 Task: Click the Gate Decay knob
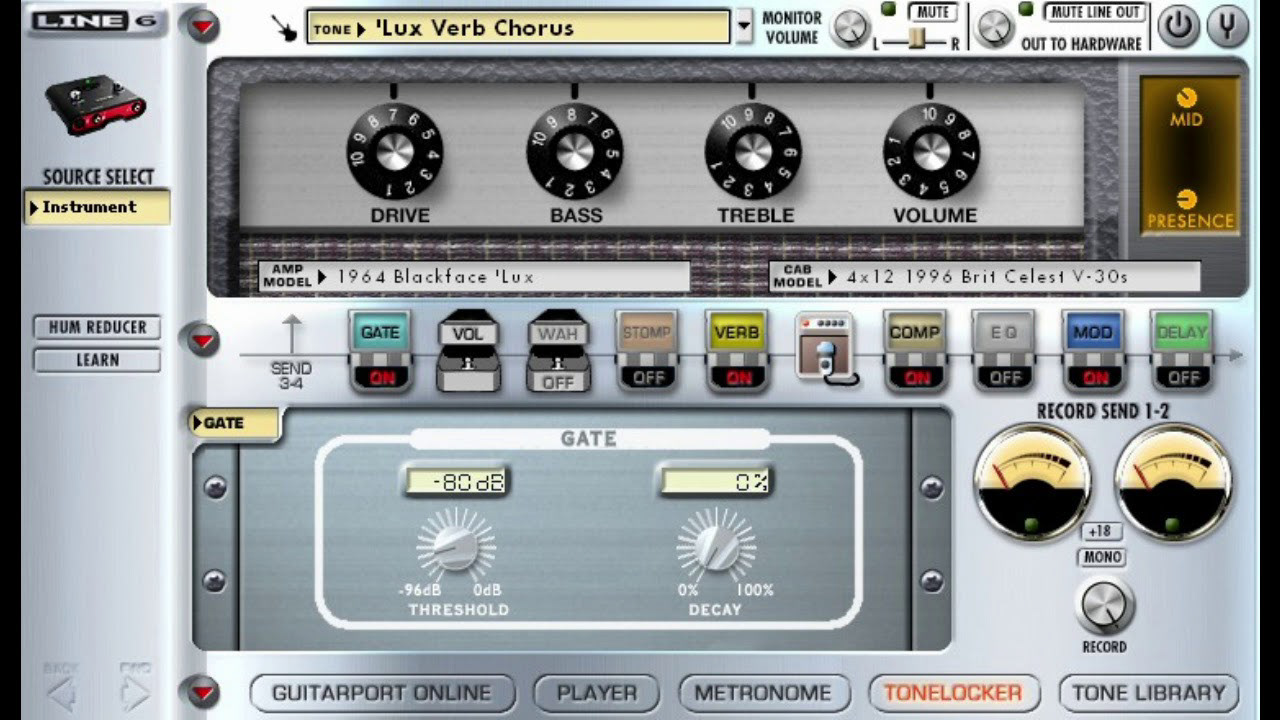[716, 546]
